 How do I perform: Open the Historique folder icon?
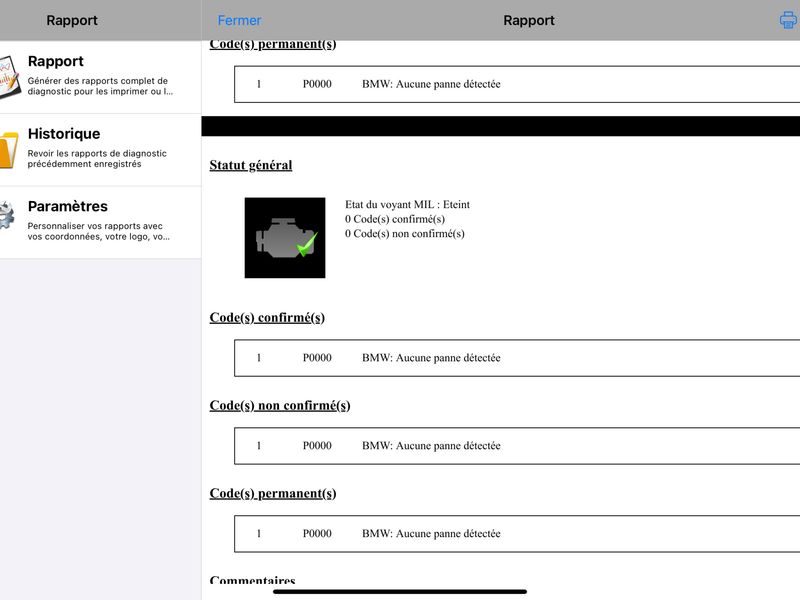click(9, 149)
